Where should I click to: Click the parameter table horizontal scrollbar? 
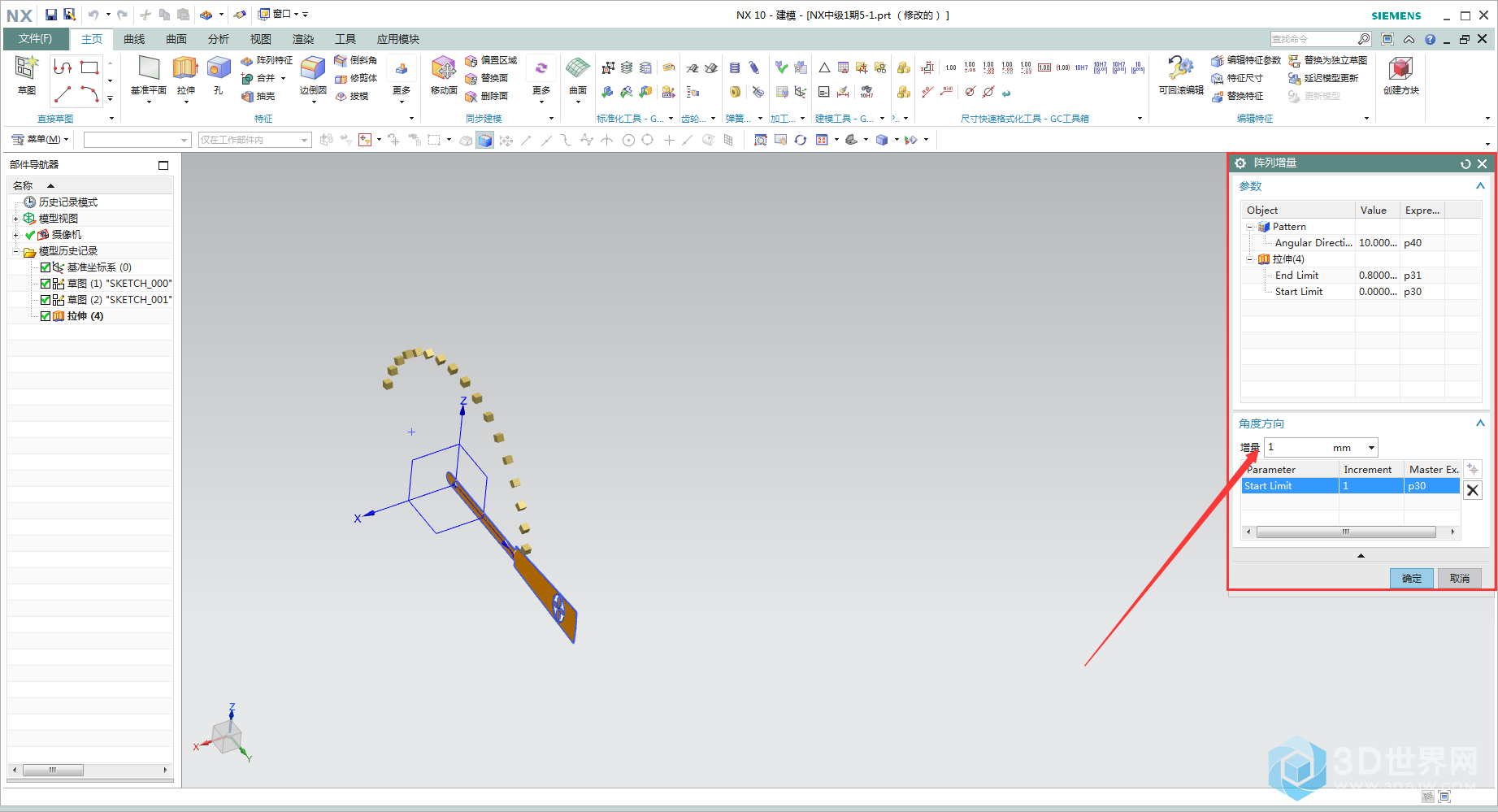[1346, 532]
